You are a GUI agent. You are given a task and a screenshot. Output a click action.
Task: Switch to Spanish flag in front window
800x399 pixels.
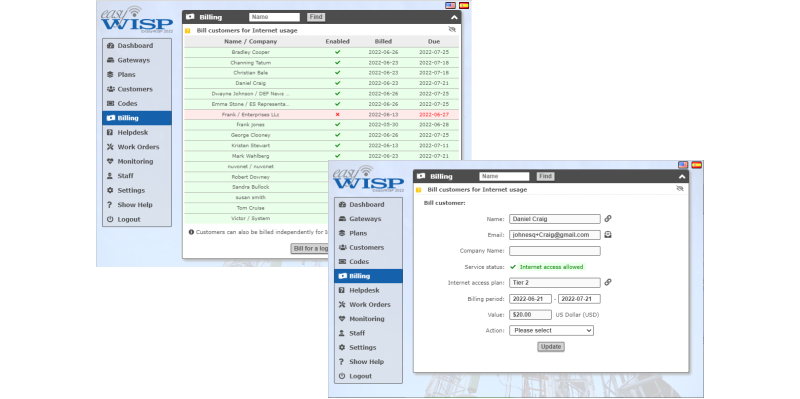click(696, 165)
